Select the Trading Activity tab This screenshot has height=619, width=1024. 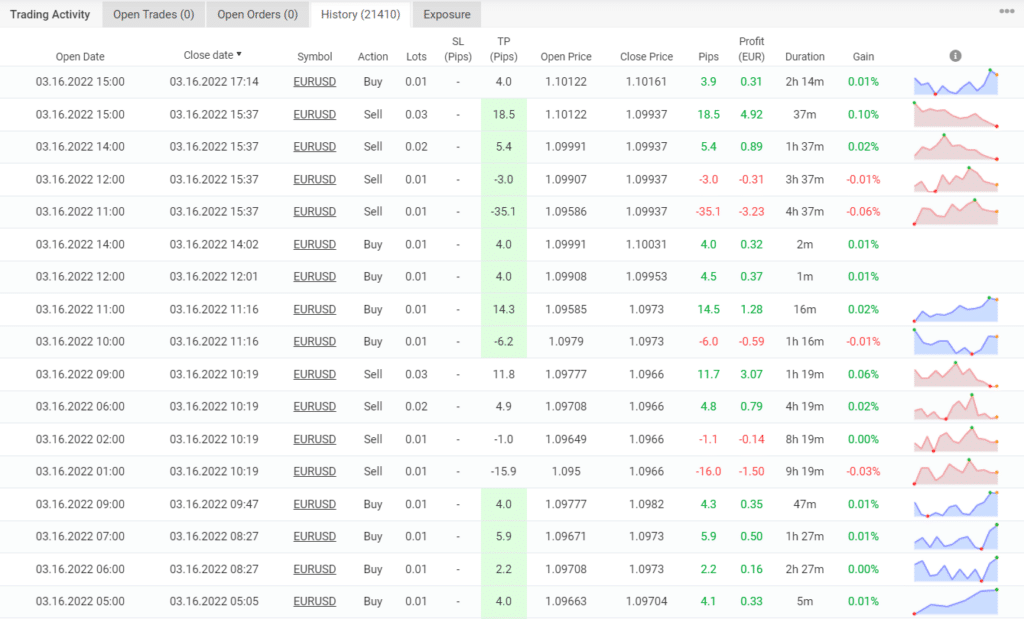tap(49, 14)
